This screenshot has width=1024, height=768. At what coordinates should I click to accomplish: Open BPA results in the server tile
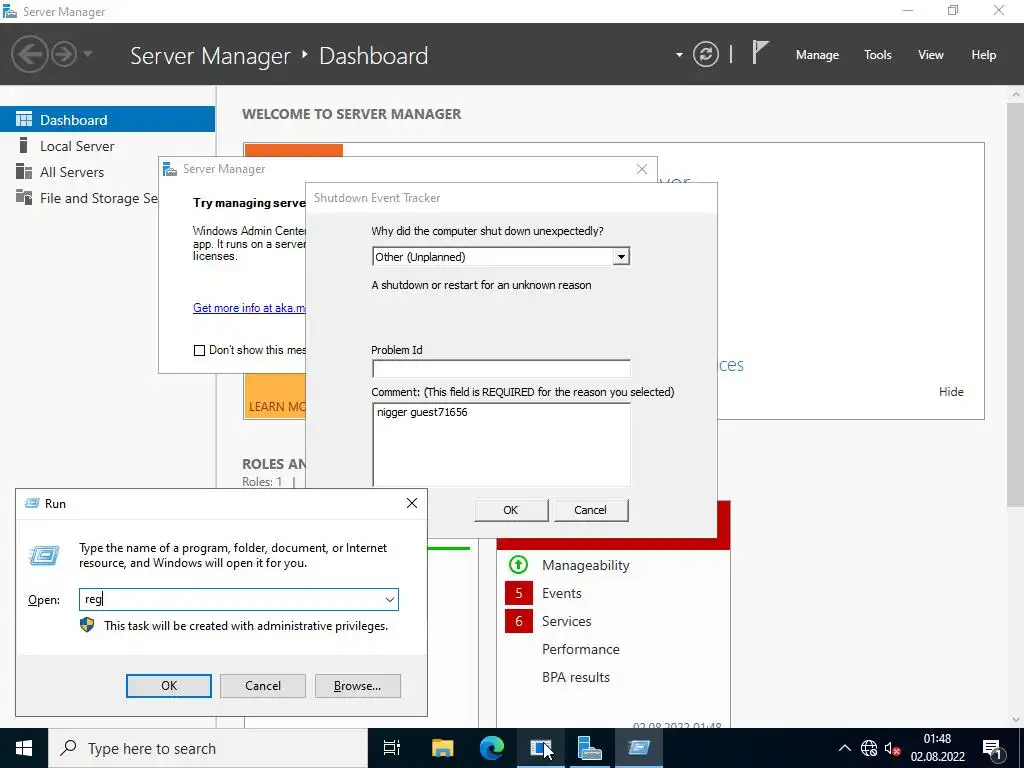[575, 677]
